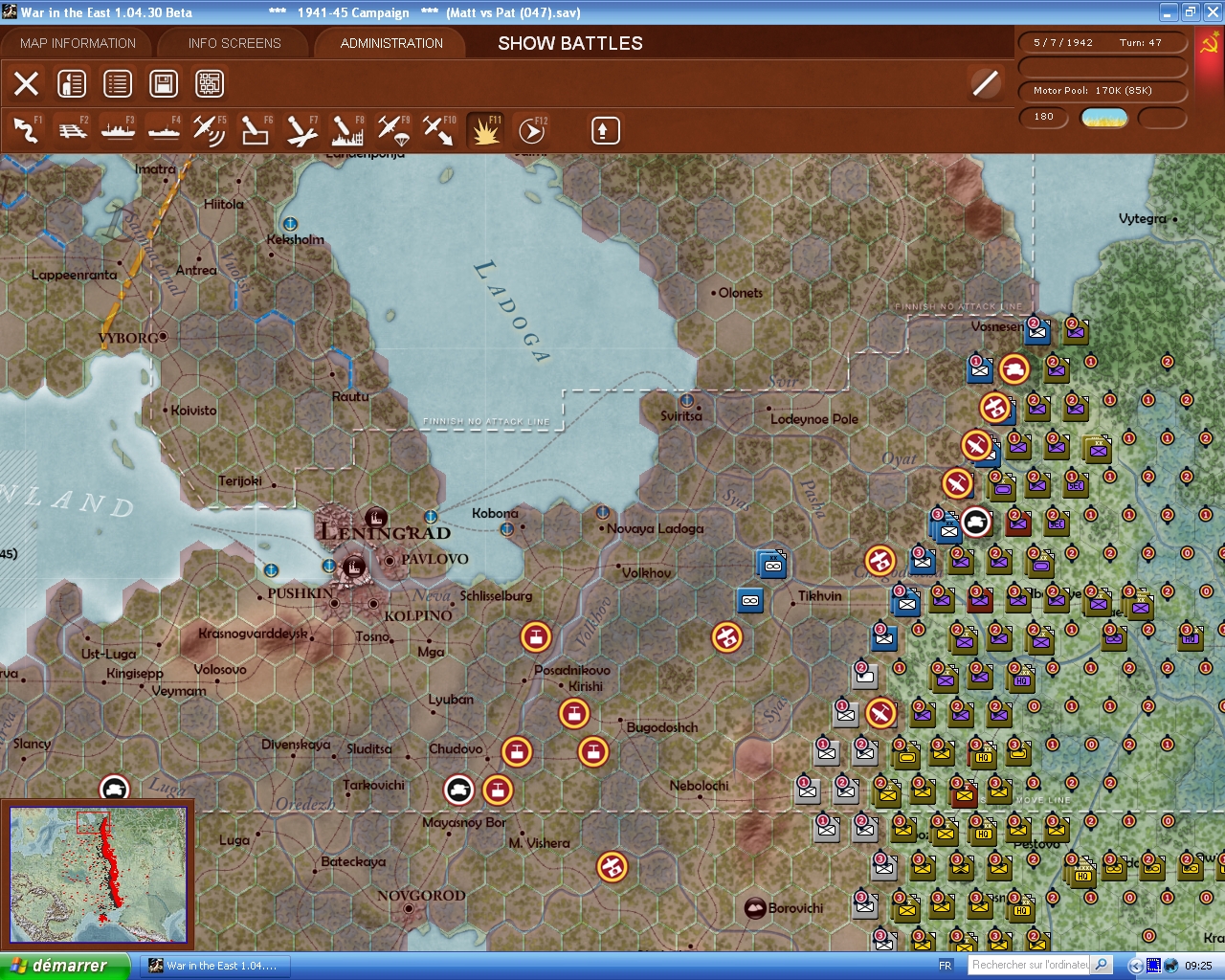Select F3 naval transport ship icon
The image size is (1225, 980).
click(119, 130)
